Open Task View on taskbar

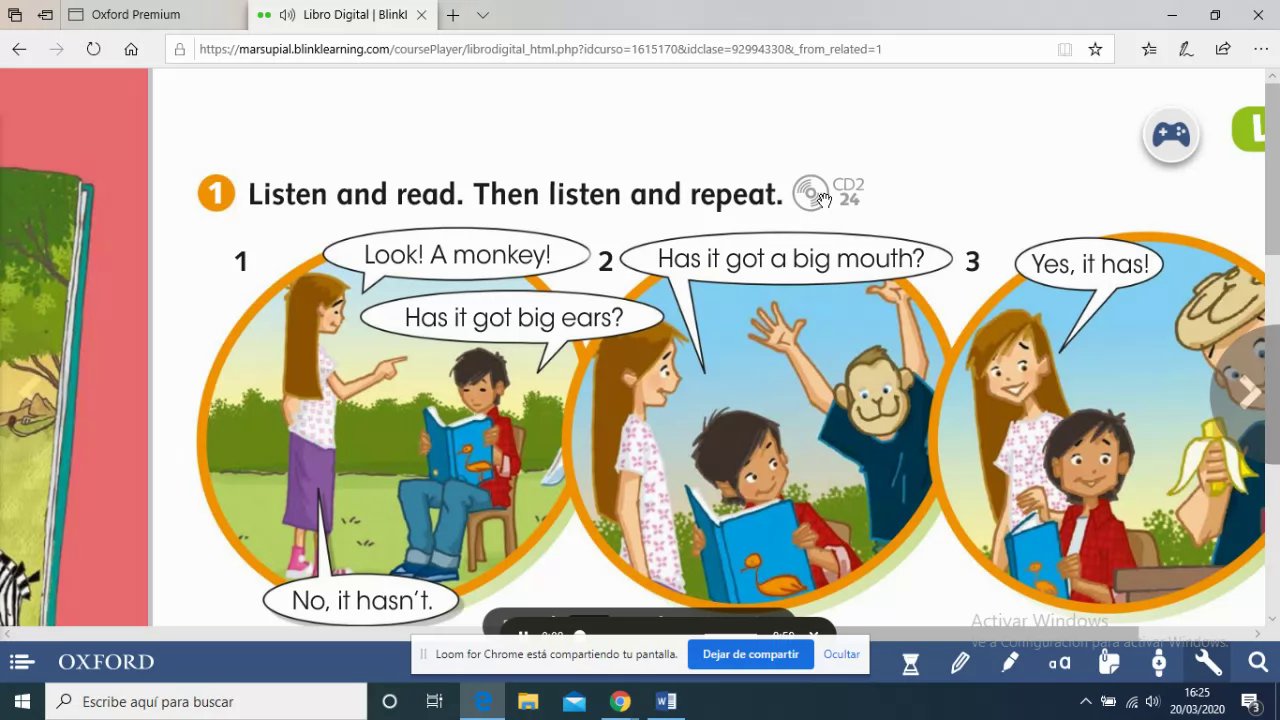[434, 702]
